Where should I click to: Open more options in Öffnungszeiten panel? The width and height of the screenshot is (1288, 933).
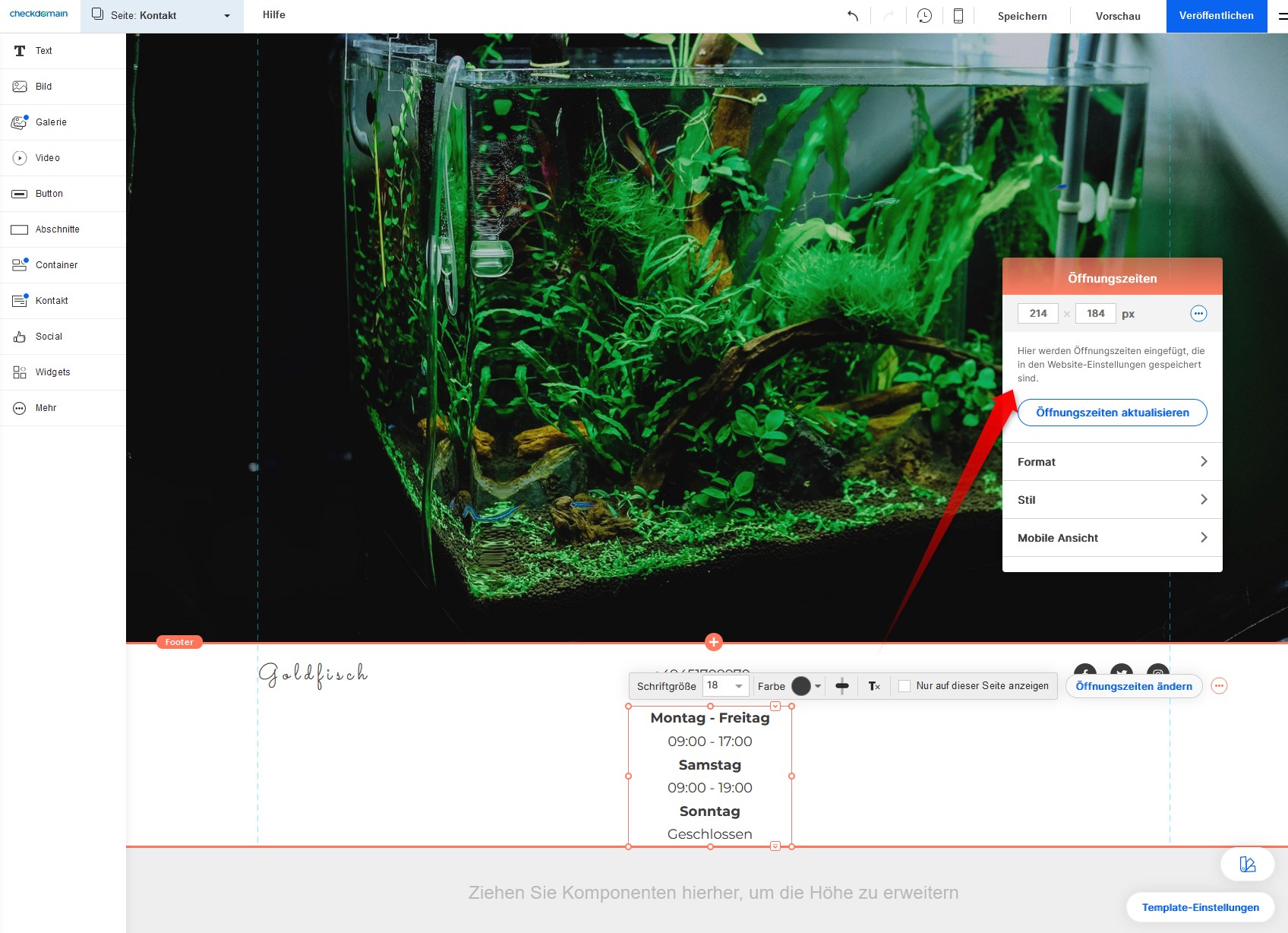pos(1198,314)
